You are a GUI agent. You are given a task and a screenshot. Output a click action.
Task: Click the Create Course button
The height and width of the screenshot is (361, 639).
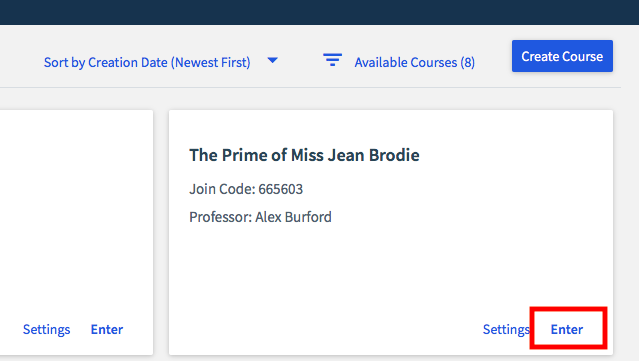pyautogui.click(x=562, y=56)
